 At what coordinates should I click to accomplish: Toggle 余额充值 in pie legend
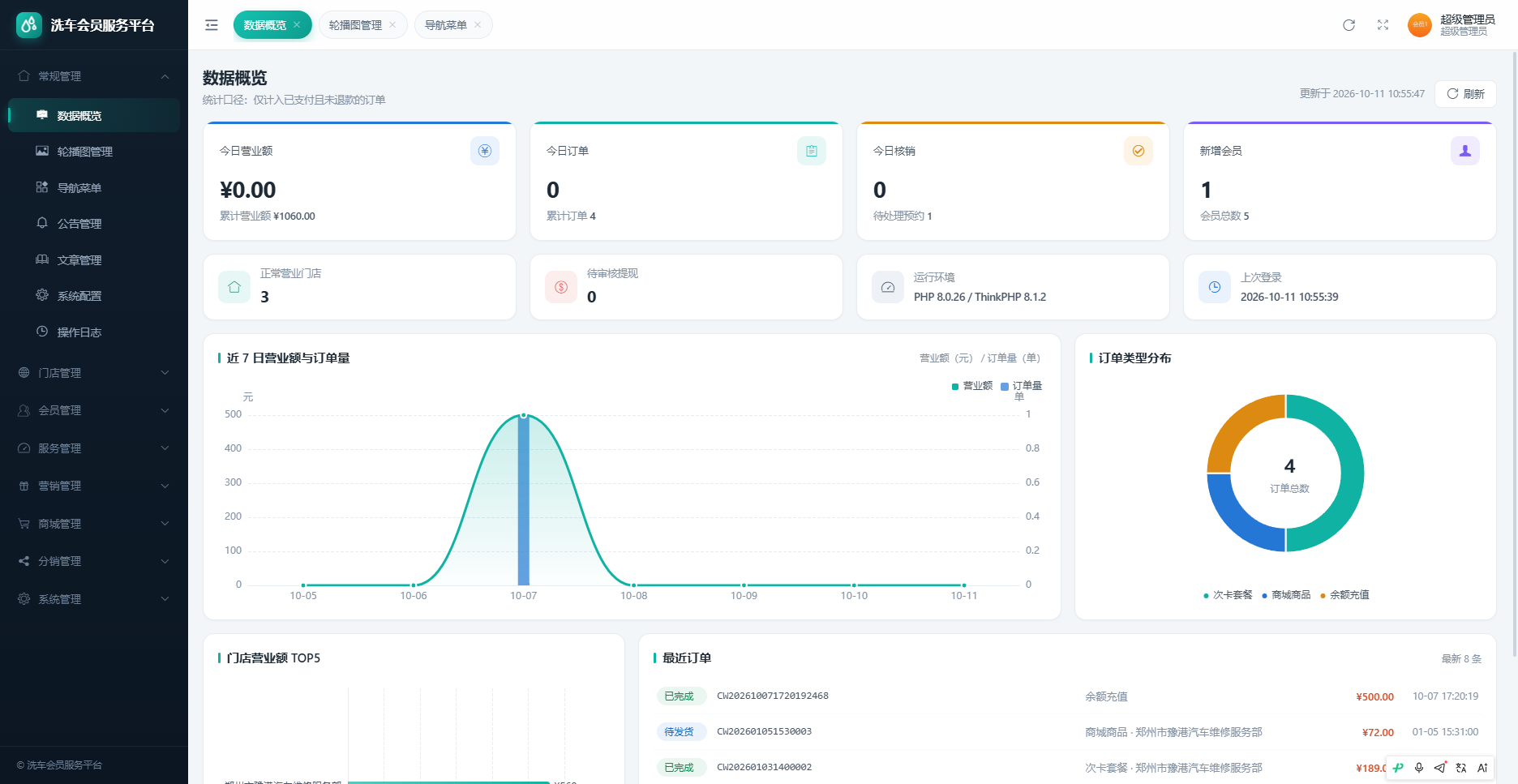[1344, 595]
